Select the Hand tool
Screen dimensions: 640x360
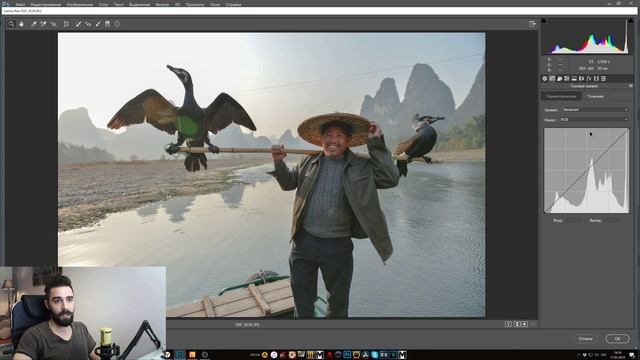(x=21, y=24)
